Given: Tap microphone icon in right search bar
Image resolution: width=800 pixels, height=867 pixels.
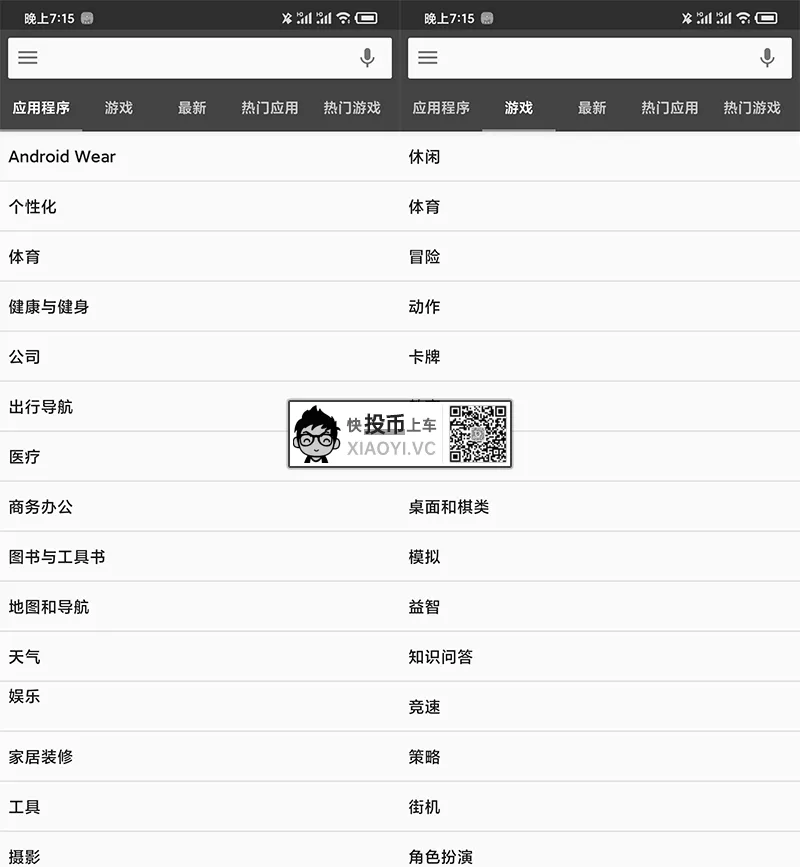Looking at the screenshot, I should [x=767, y=58].
